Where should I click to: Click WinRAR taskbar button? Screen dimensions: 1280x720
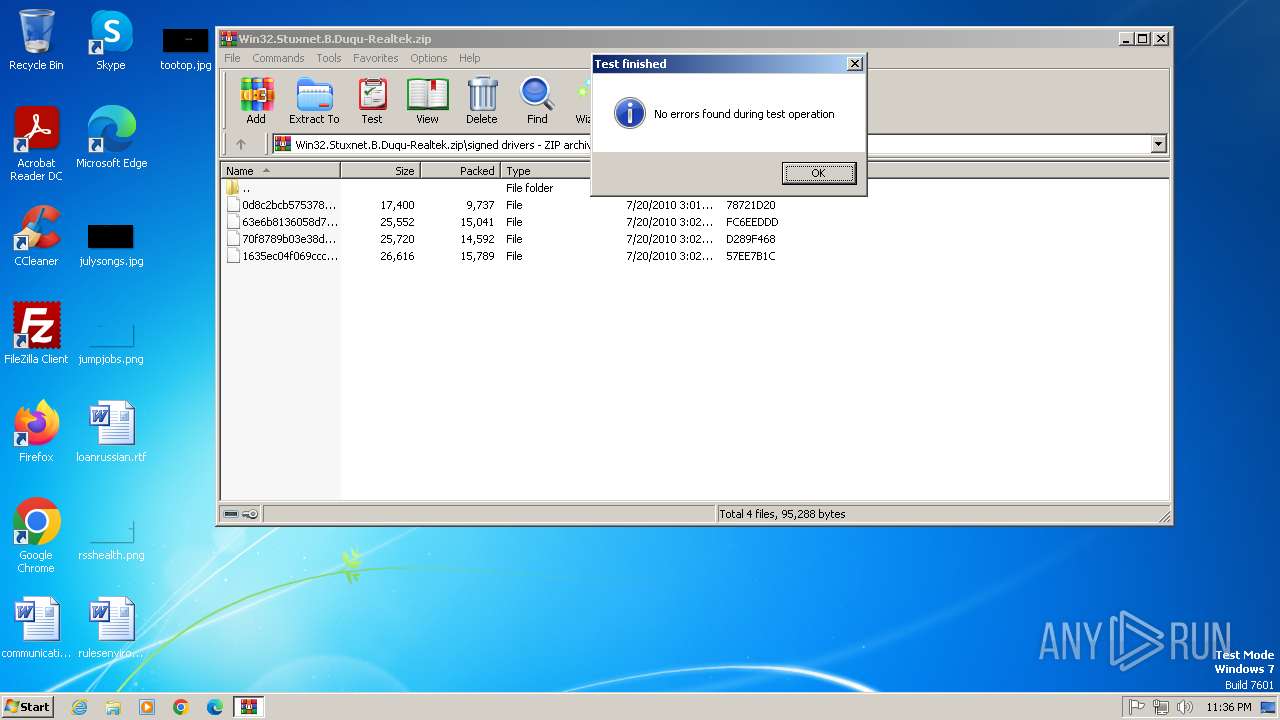point(248,707)
